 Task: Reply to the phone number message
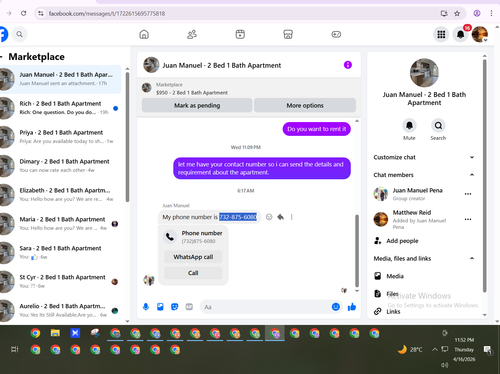coord(281,217)
